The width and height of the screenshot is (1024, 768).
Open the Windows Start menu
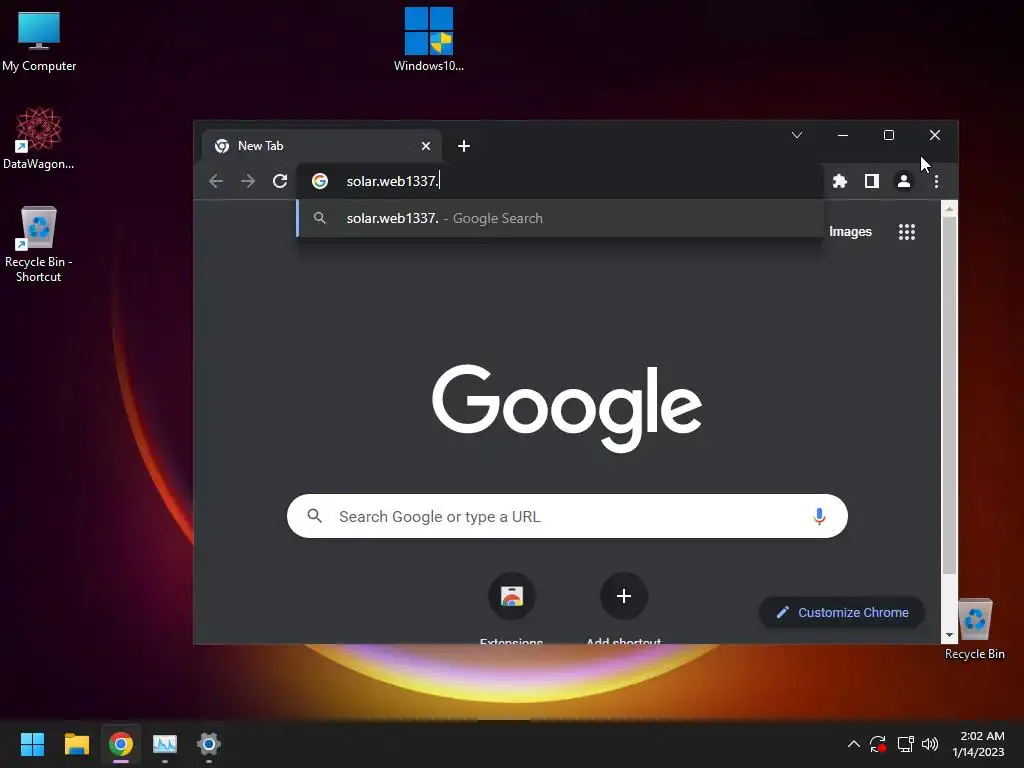coord(32,744)
